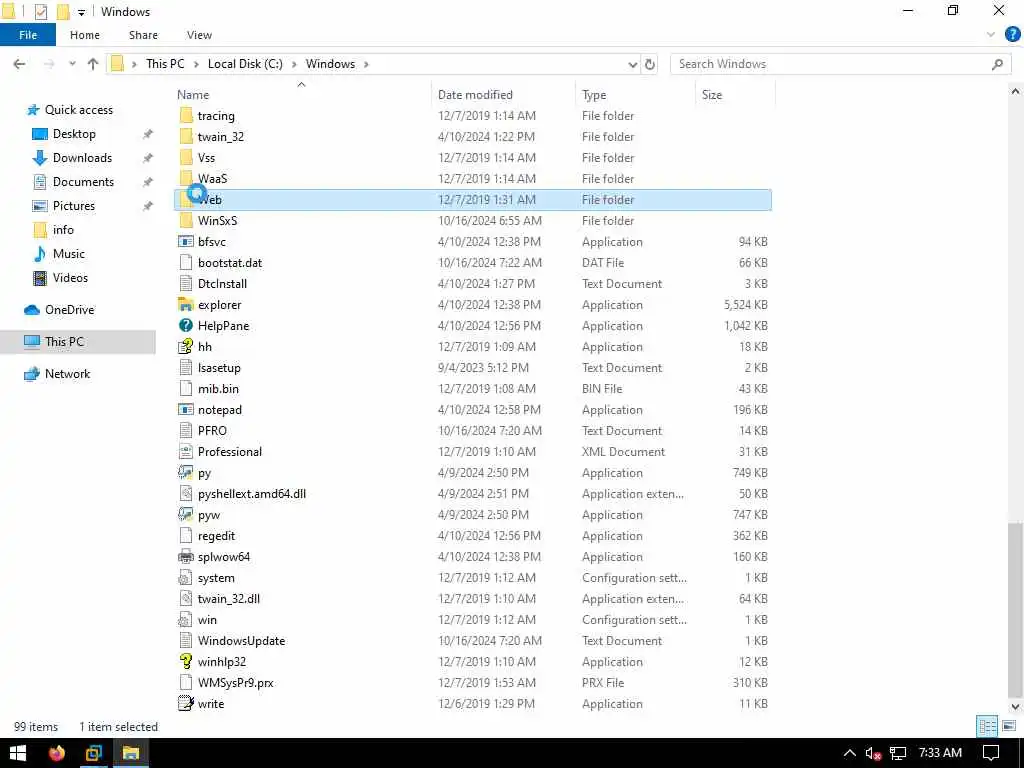
Task: Select the WMSysPr9.prx file
Action: click(473, 682)
